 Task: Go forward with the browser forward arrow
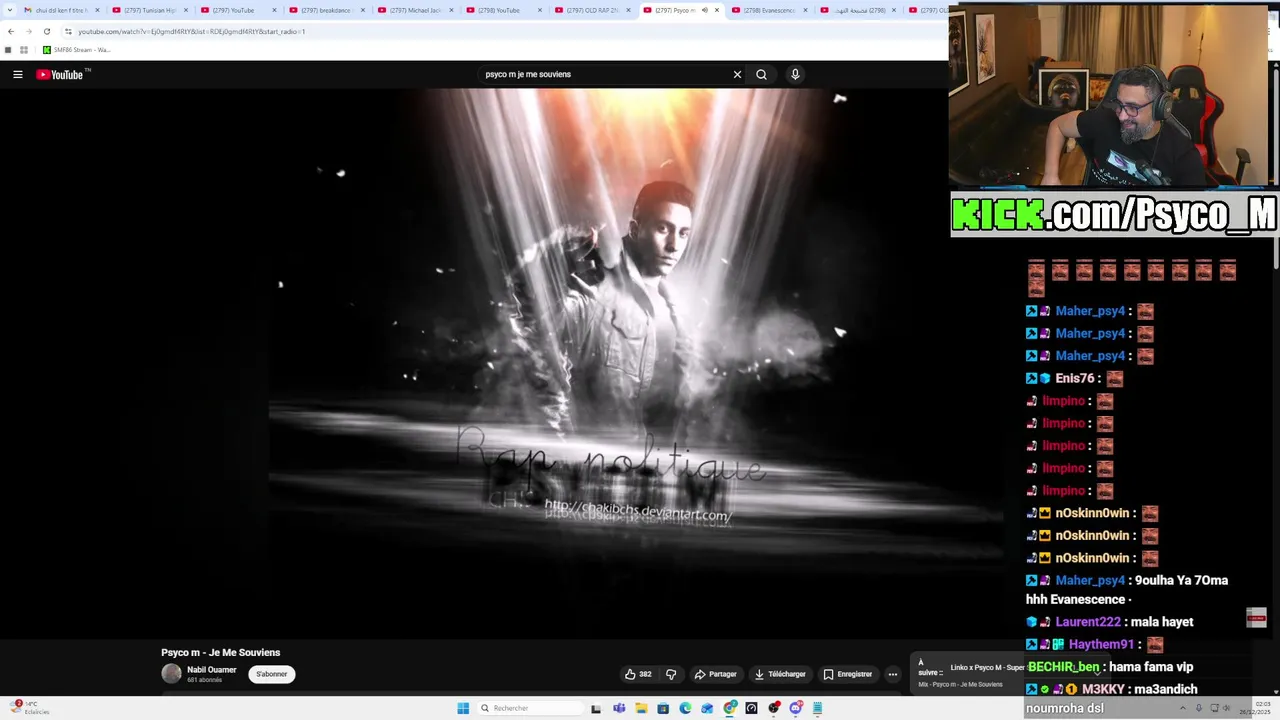tap(28, 31)
